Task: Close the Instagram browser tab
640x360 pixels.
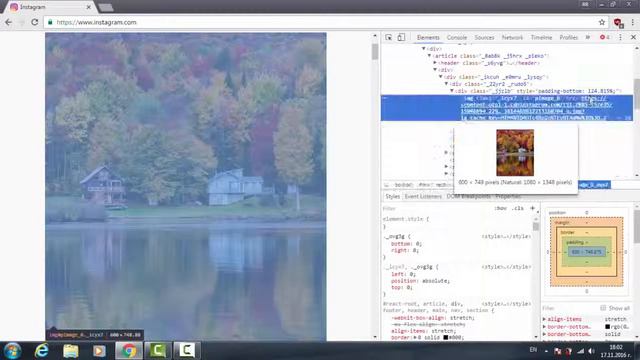Action: click(89, 7)
